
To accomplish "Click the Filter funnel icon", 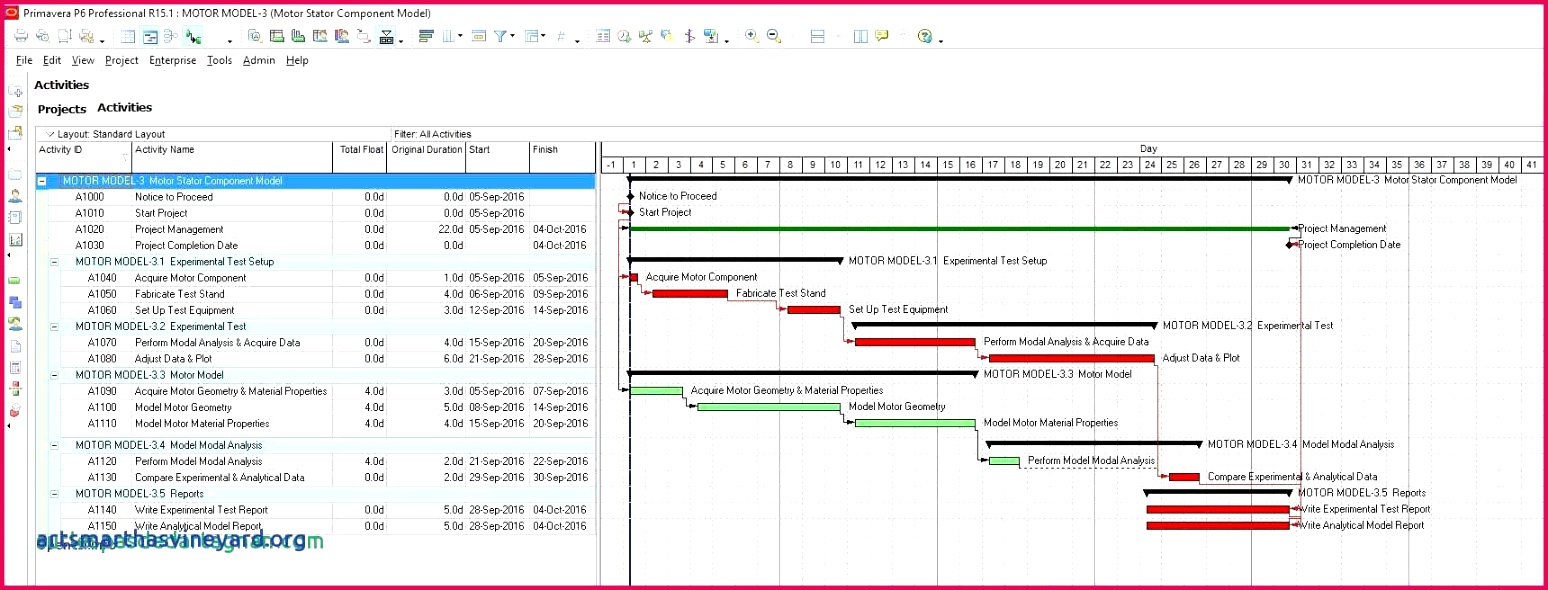I will click(x=500, y=36).
